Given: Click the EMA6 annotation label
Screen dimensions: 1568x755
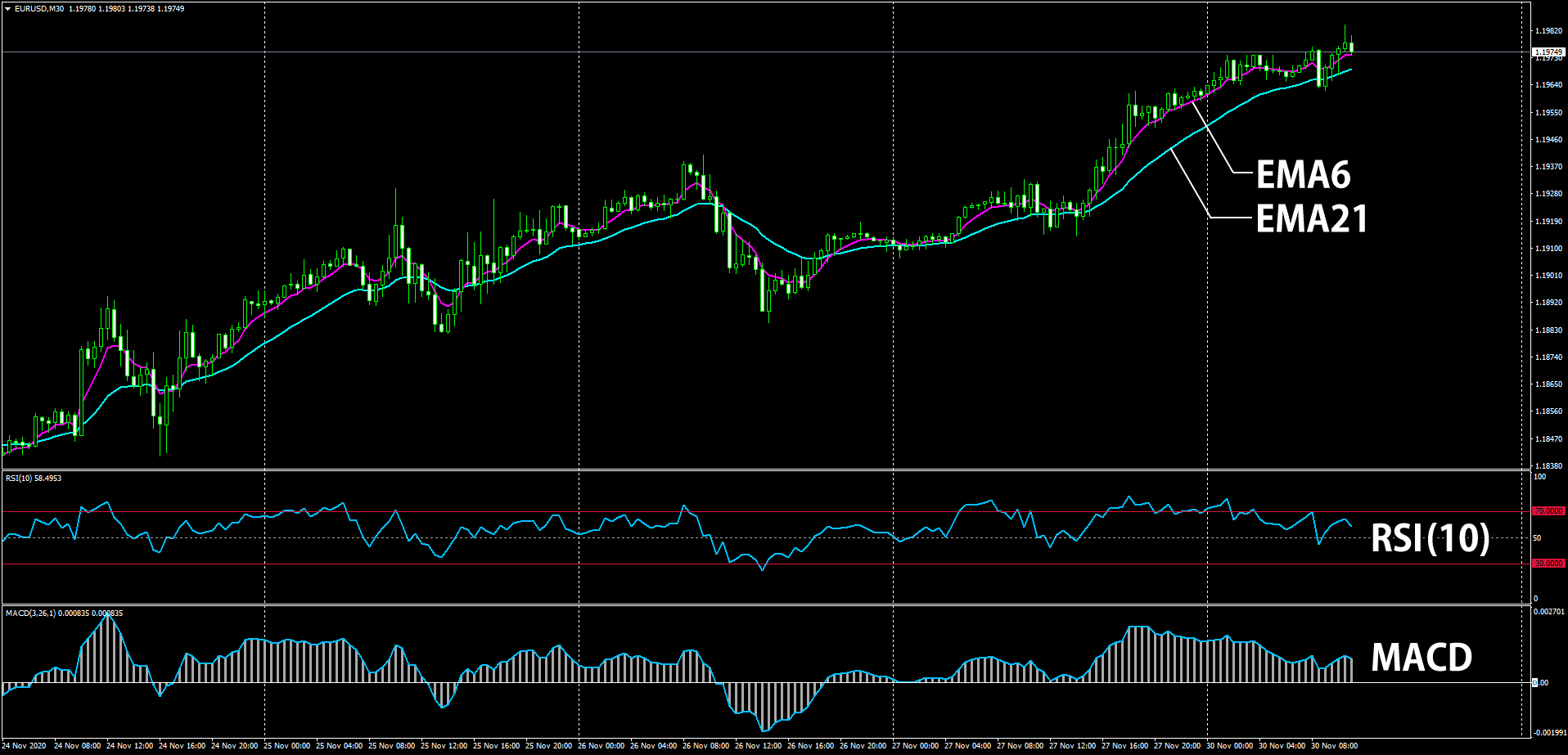Looking at the screenshot, I should pos(1303,174).
